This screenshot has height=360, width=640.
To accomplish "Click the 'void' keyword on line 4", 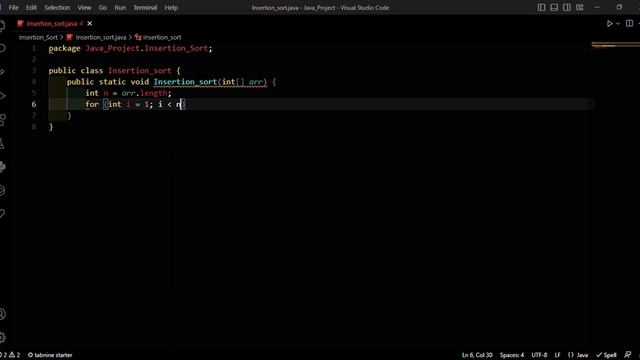I will point(140,82).
